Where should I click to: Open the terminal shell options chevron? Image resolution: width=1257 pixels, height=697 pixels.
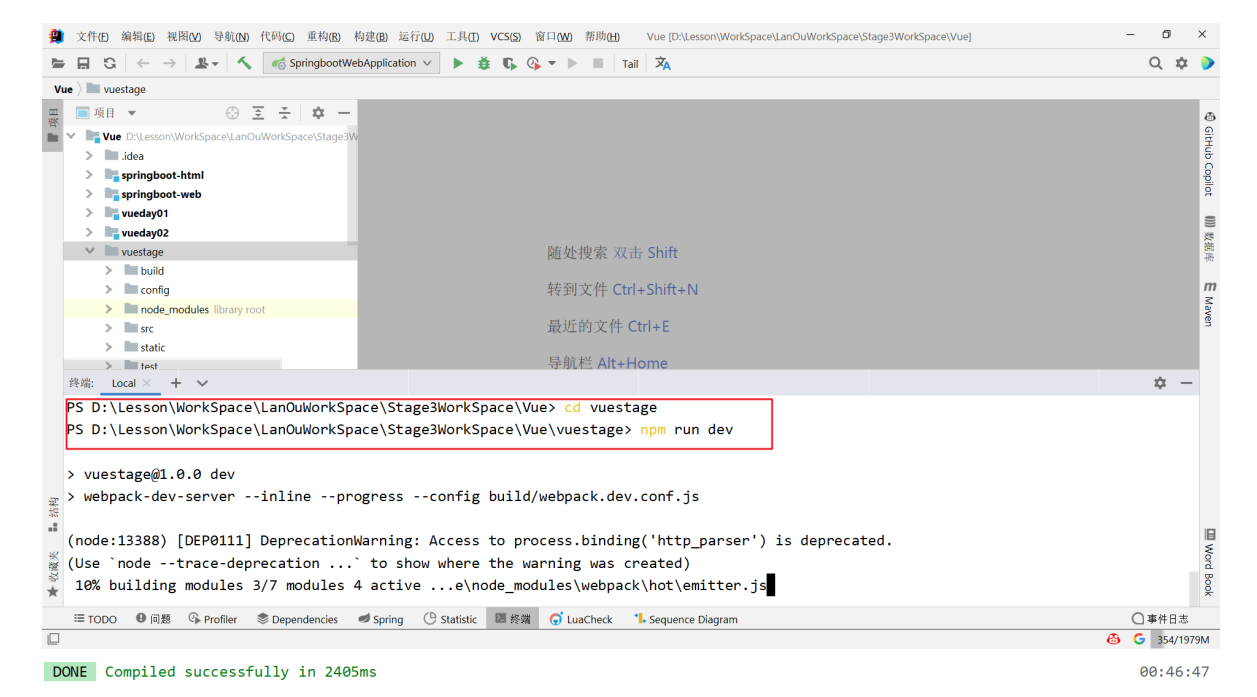pyautogui.click(x=202, y=383)
